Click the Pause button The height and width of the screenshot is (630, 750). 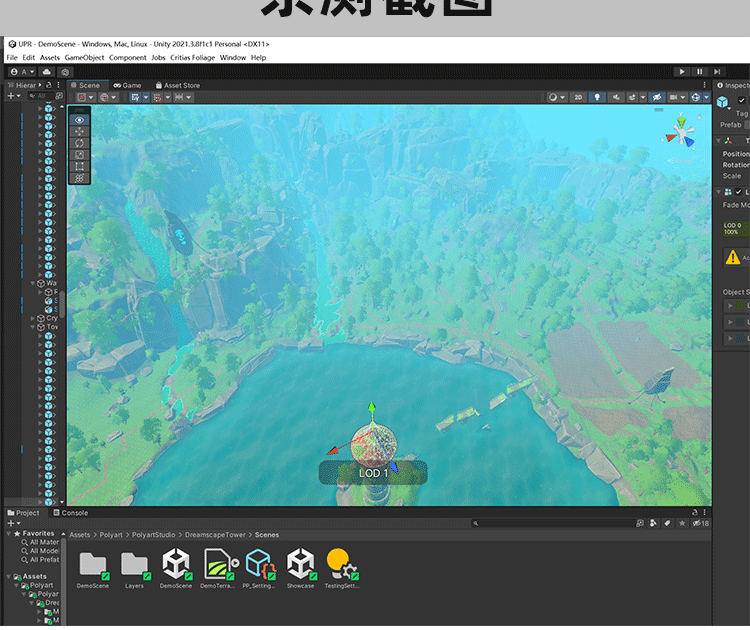699,72
